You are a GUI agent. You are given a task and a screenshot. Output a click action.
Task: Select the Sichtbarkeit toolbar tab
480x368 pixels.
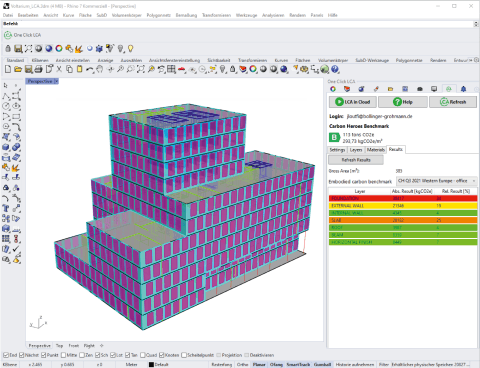tap(219, 60)
